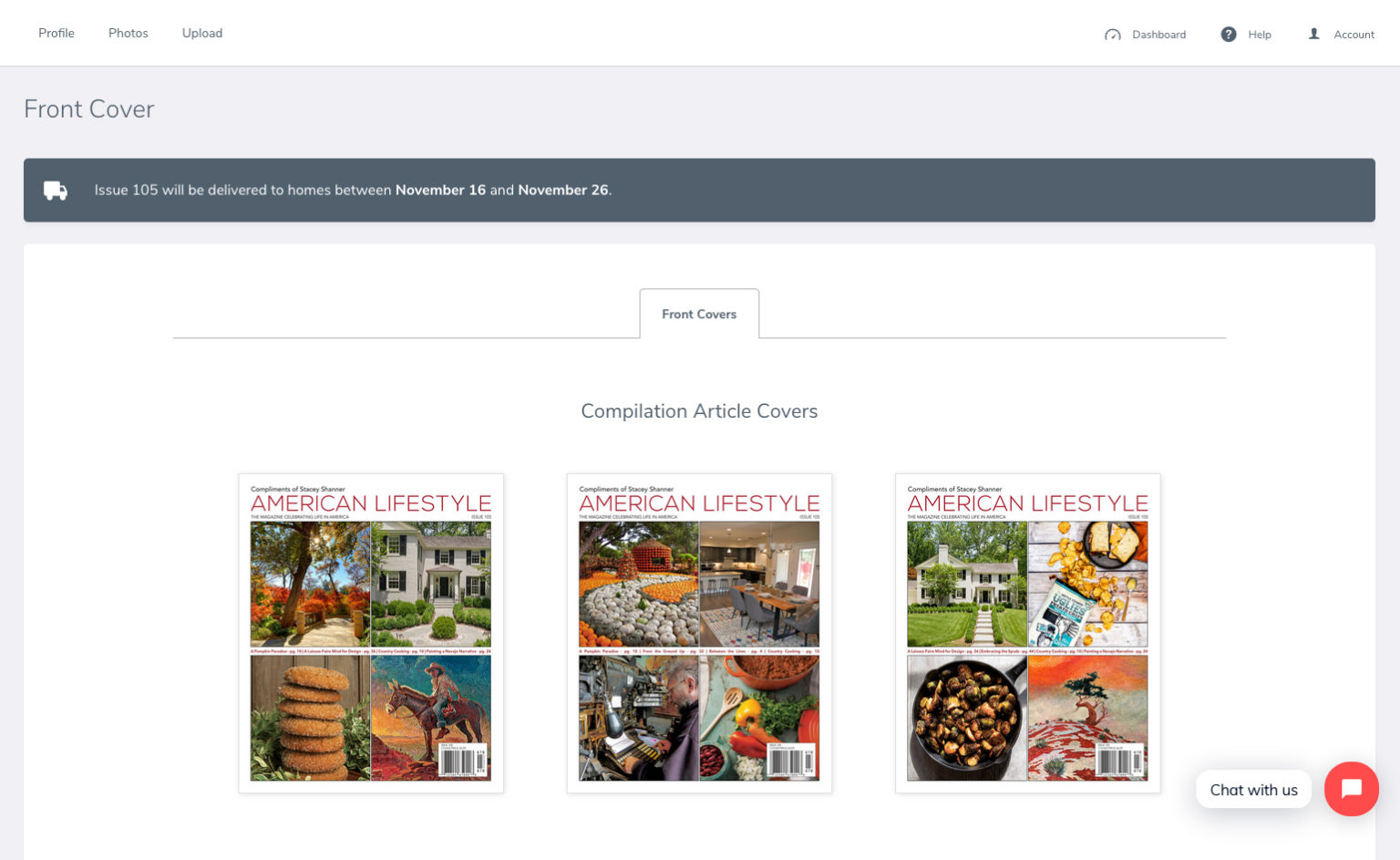Open the Dashboard using the gauge icon
The image size is (1400, 860).
pyautogui.click(x=1113, y=34)
